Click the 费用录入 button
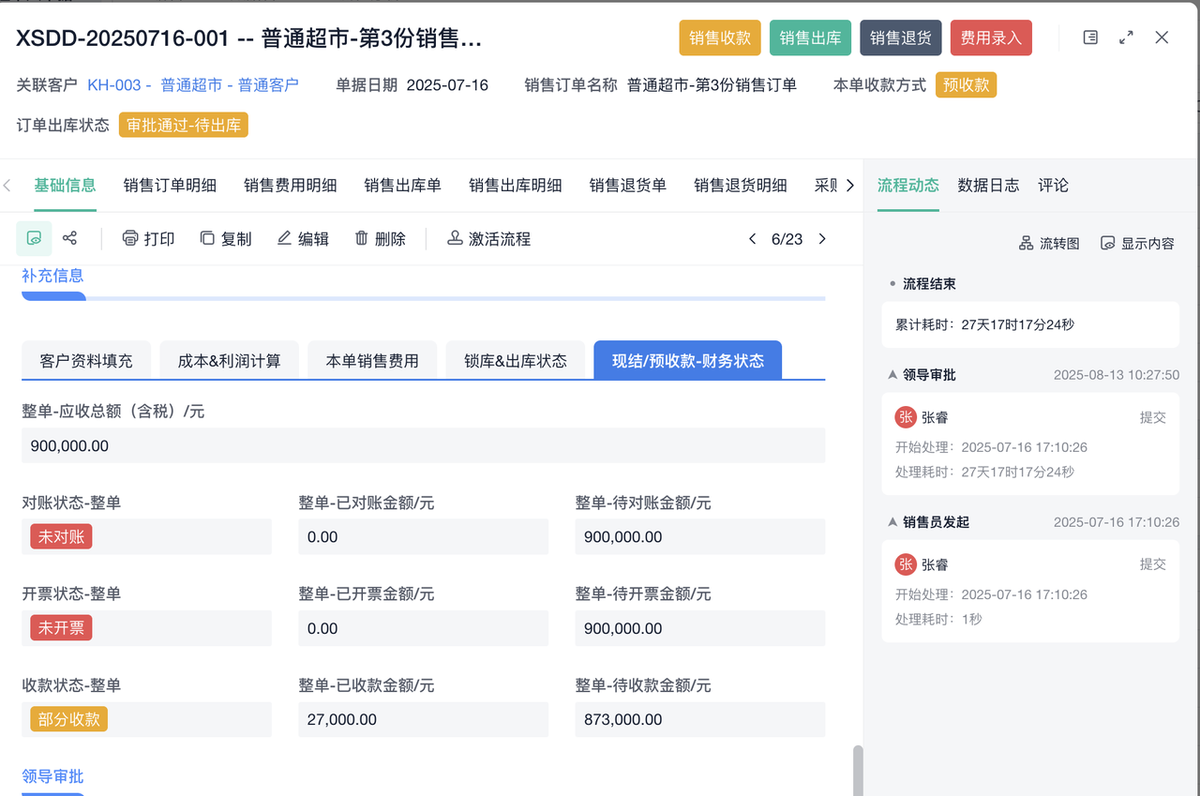 991,38
